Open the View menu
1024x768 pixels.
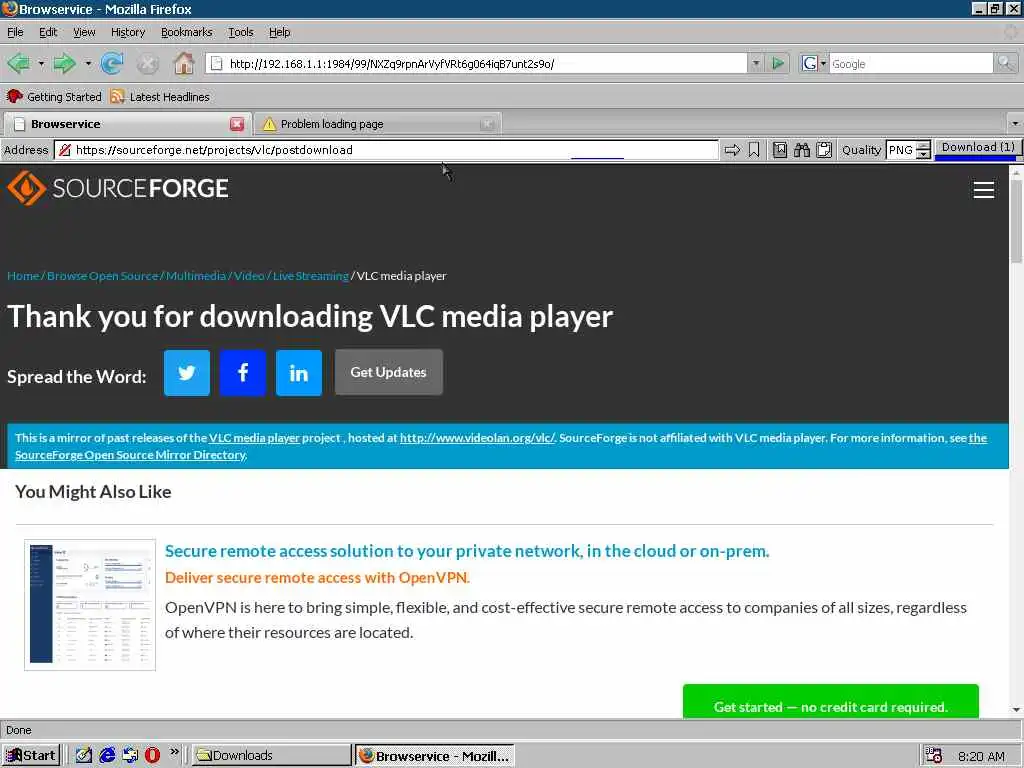[x=84, y=32]
